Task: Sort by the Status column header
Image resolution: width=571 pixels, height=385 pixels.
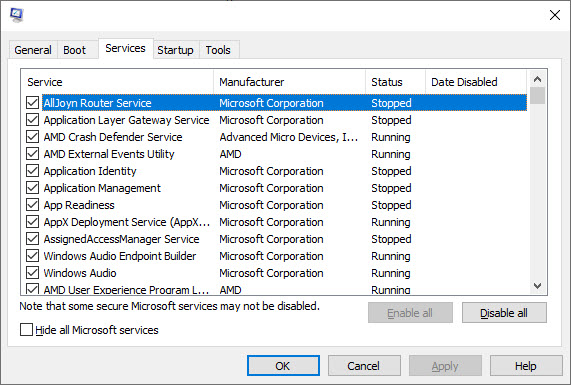Action: pyautogui.click(x=395, y=82)
